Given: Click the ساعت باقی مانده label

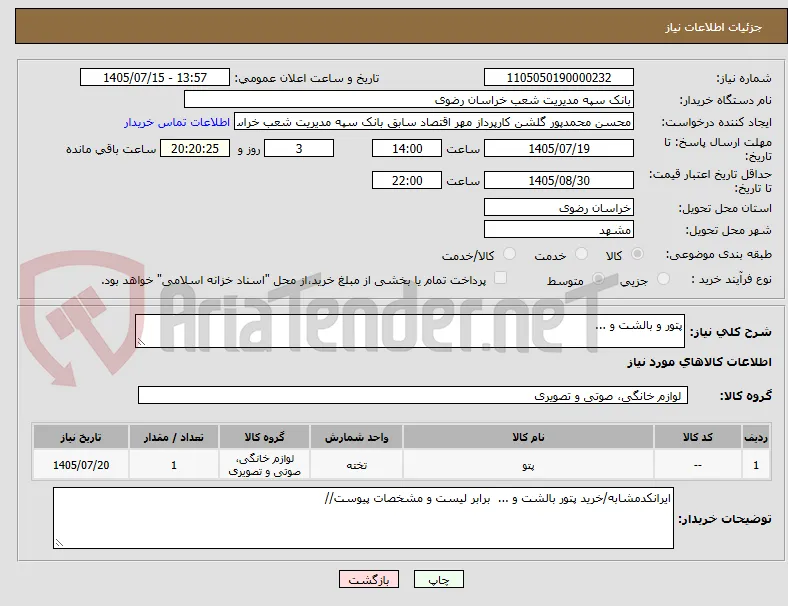Looking at the screenshot, I should [x=111, y=149].
